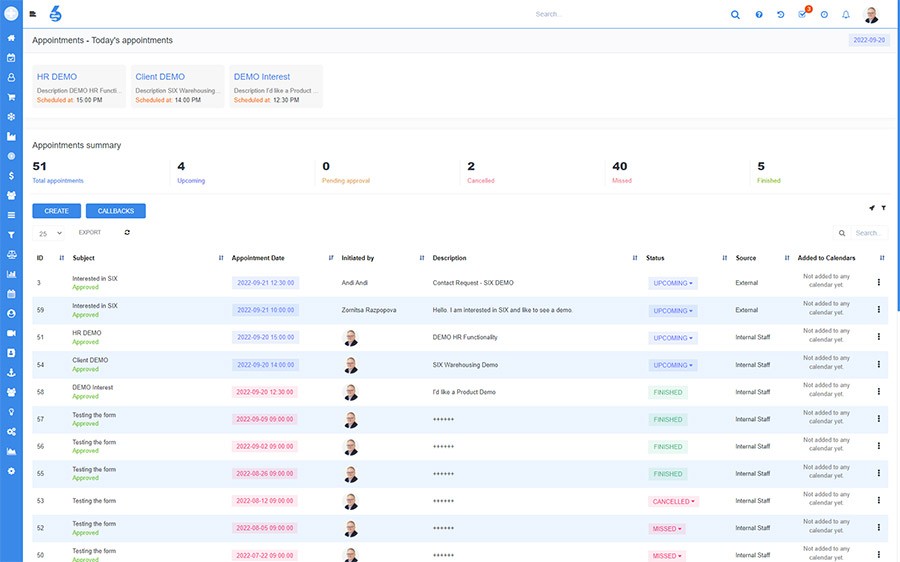Click the magnifier search icon in the header

click(735, 15)
